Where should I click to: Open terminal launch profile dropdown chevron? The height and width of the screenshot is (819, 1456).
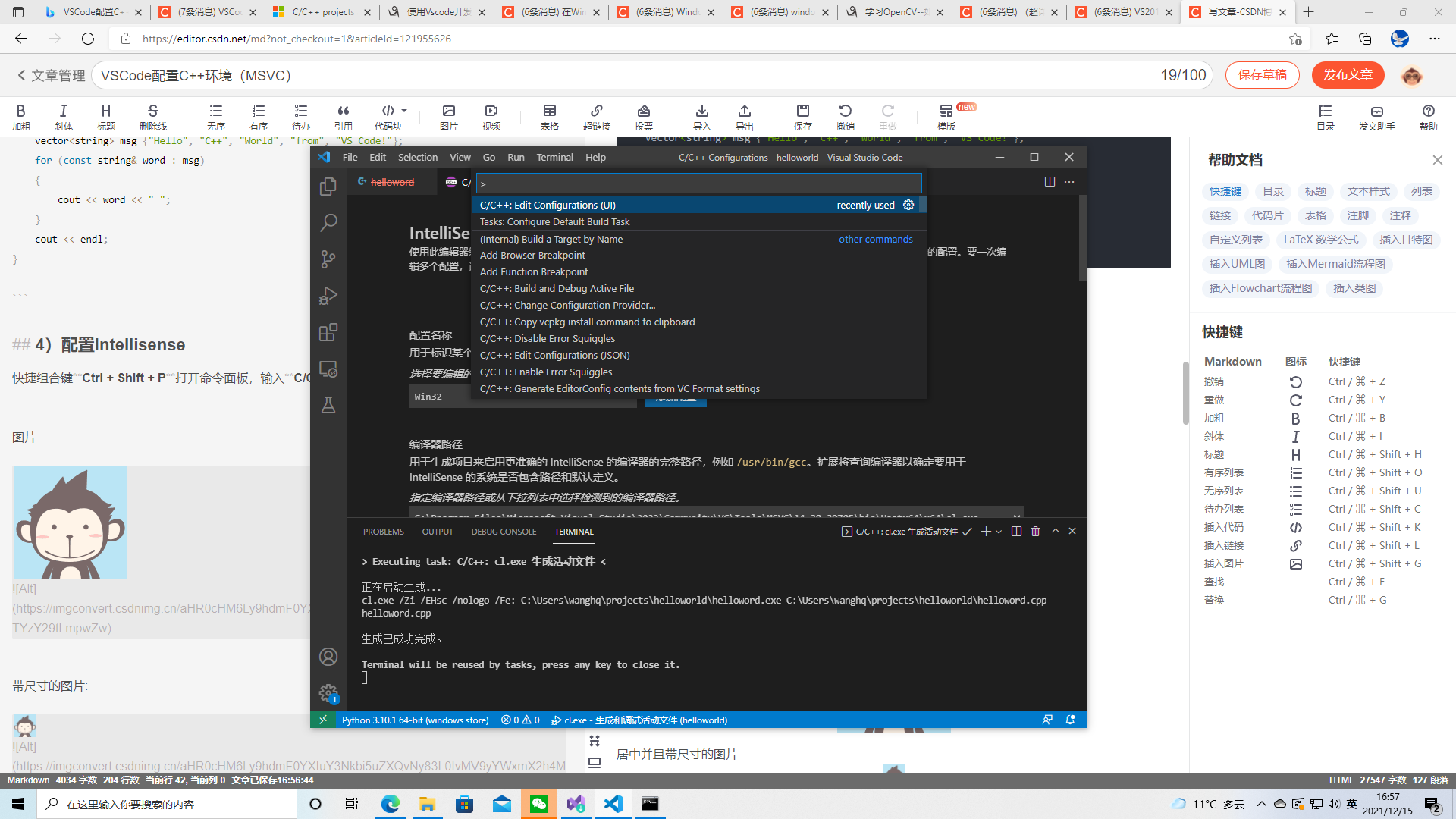click(999, 532)
